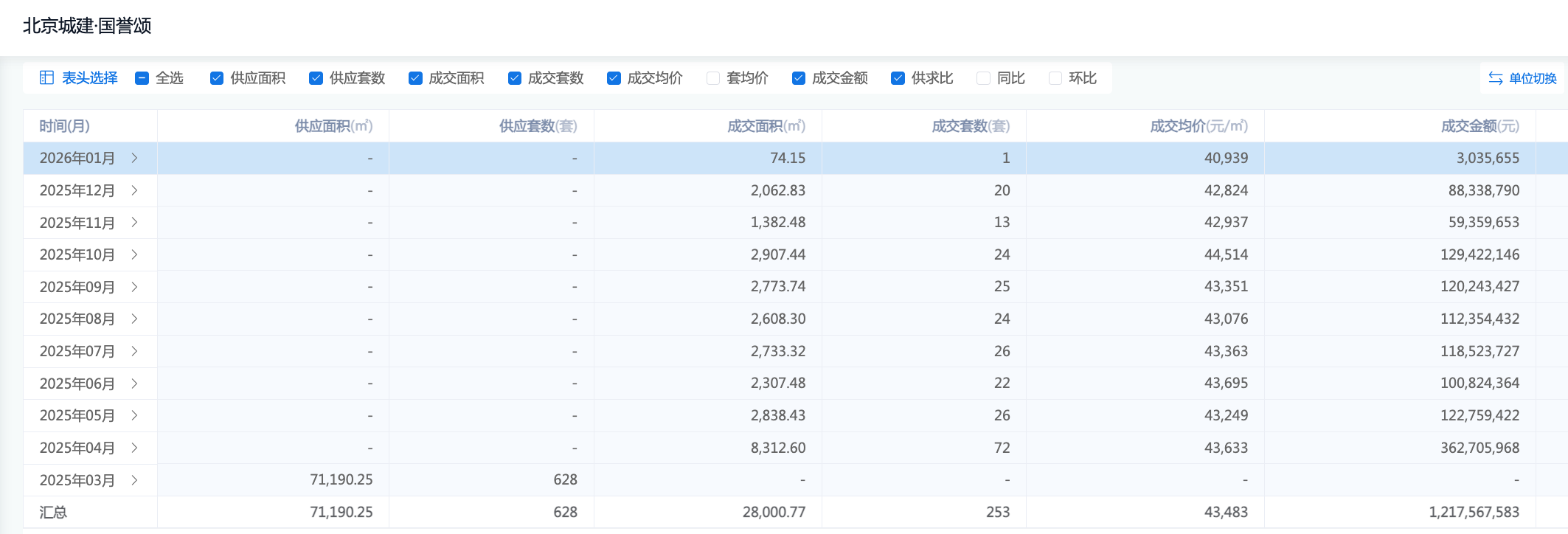Expand the 2025年12月 row arrow
Viewport: 1568px width, 534px height.
134,190
